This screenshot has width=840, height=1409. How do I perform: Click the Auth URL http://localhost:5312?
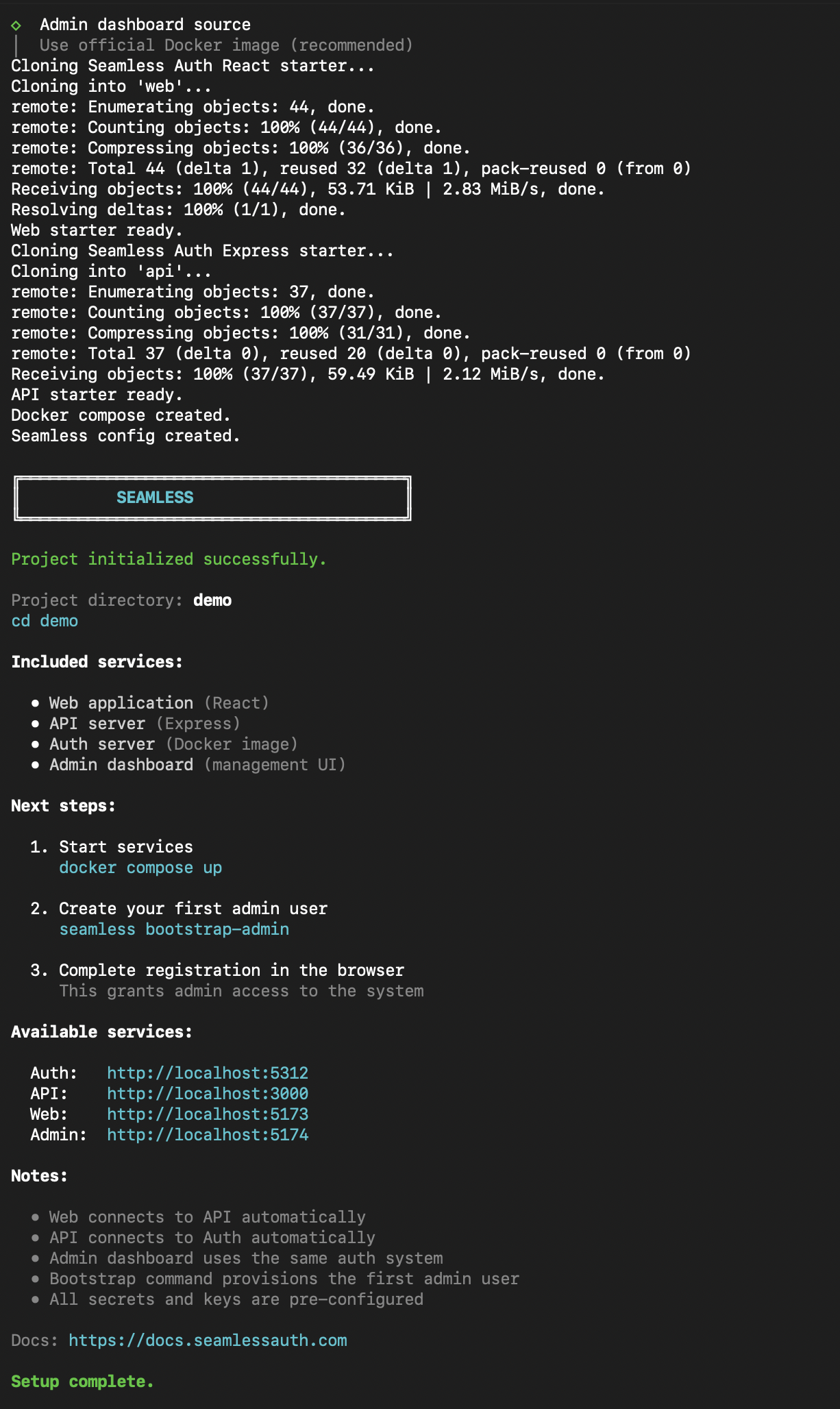click(208, 1073)
